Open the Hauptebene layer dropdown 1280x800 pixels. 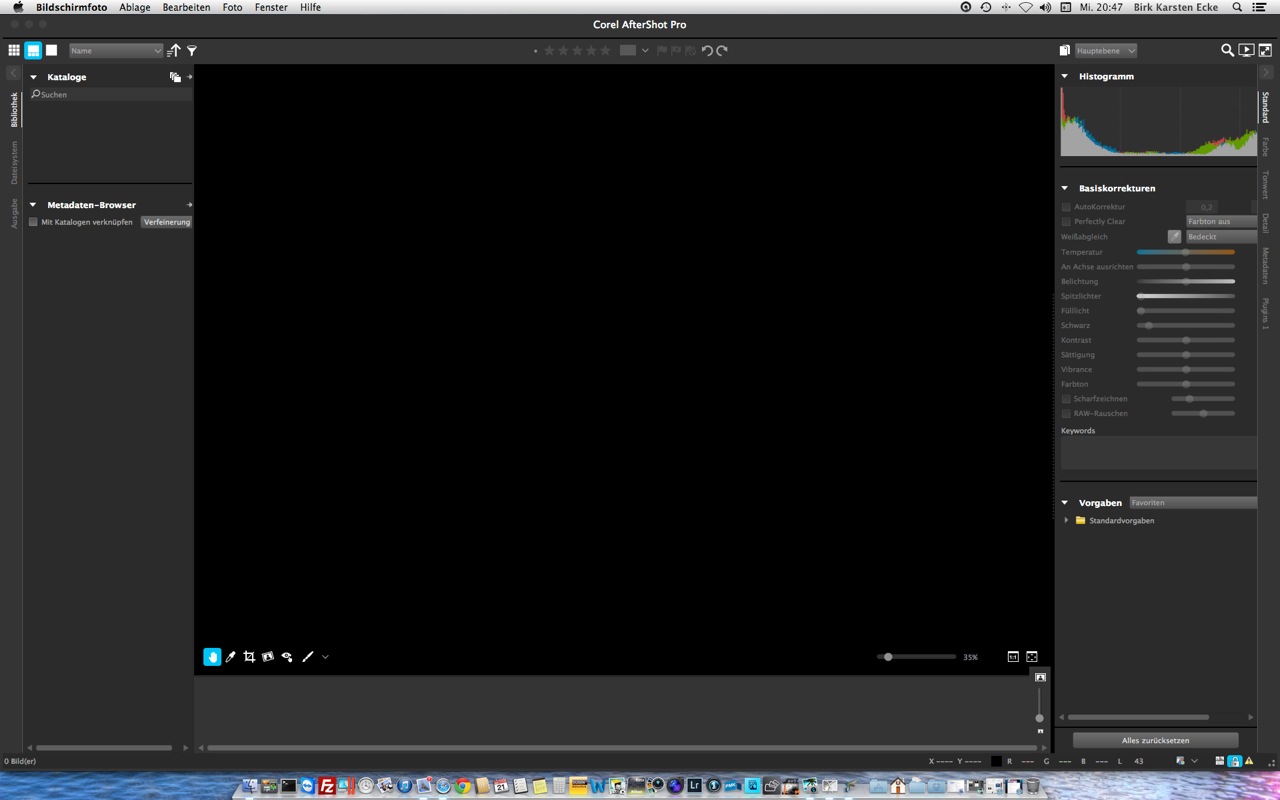(1106, 50)
